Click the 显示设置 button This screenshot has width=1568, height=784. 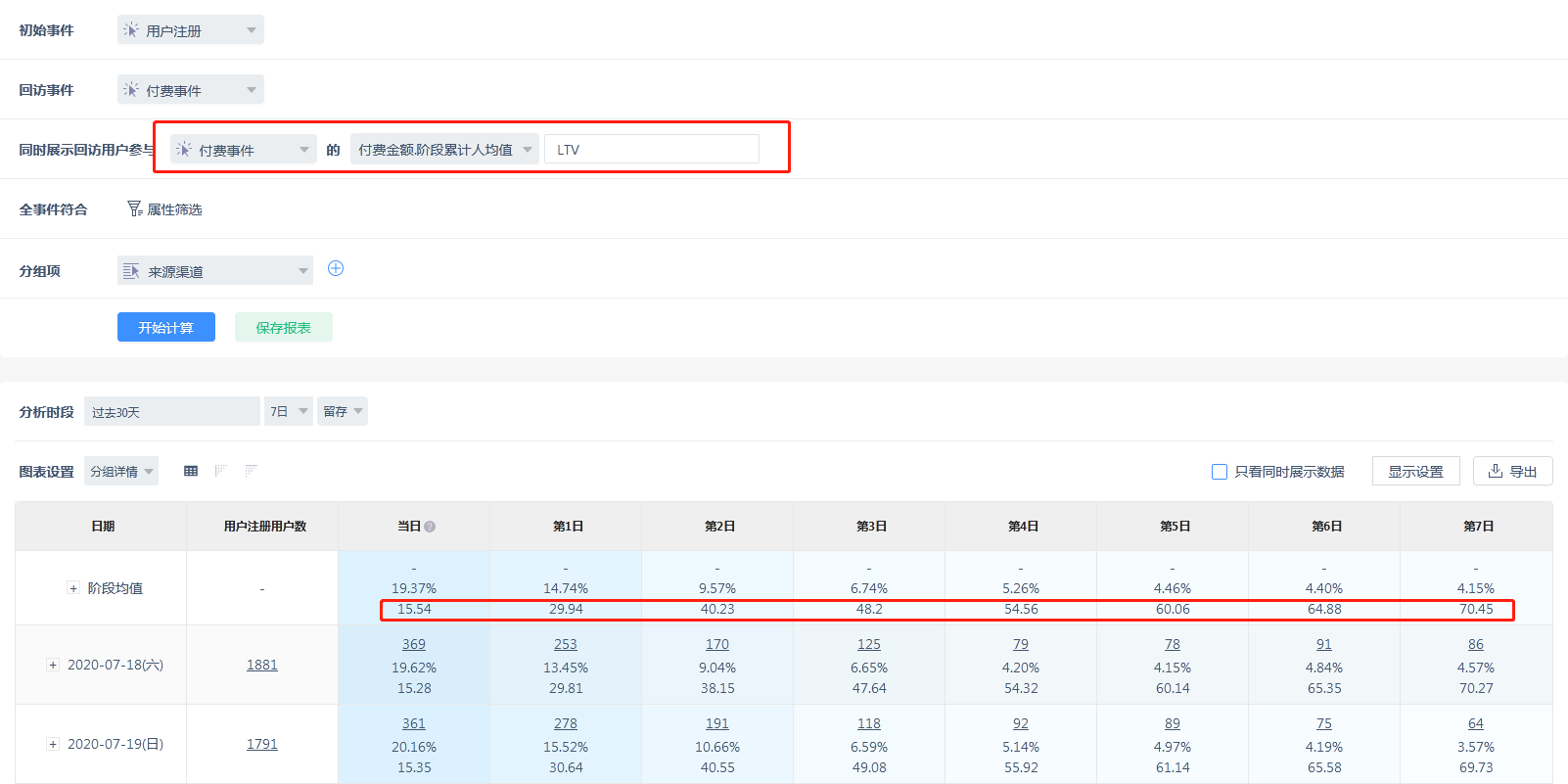[1416, 471]
